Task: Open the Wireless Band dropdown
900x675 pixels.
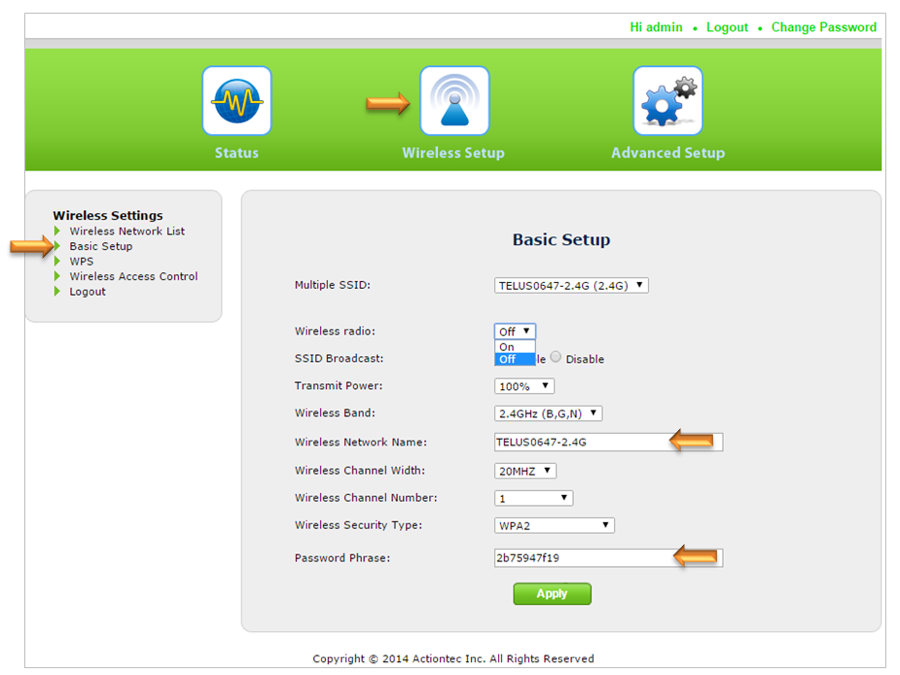Action: [x=548, y=413]
